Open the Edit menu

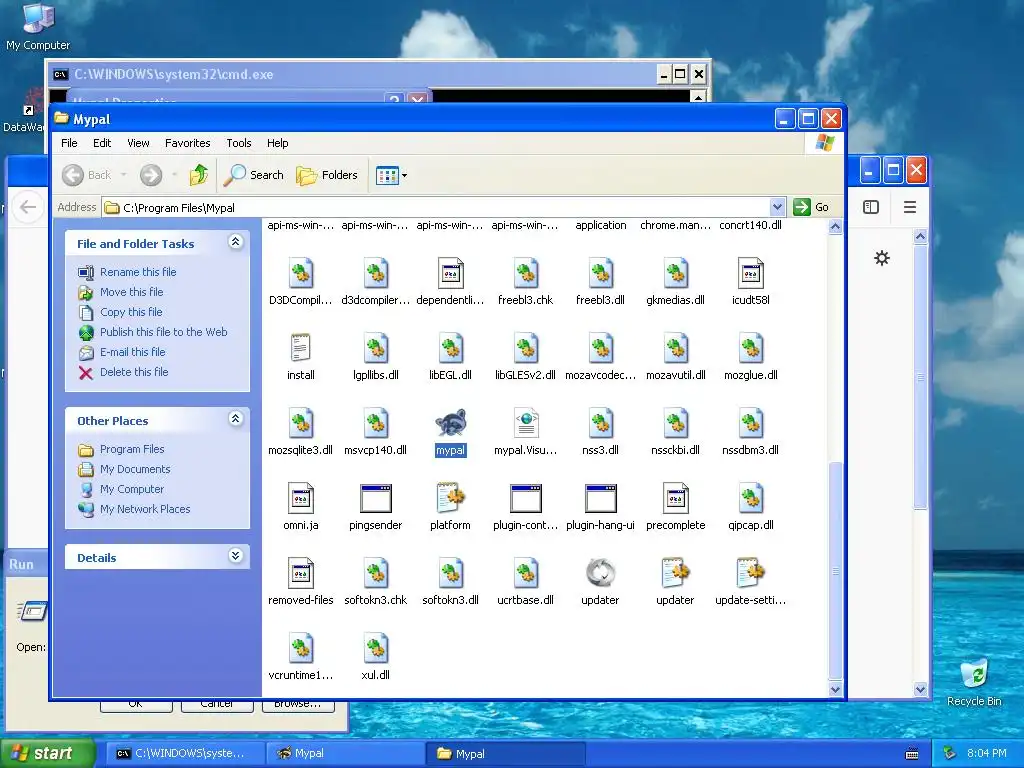[102, 143]
